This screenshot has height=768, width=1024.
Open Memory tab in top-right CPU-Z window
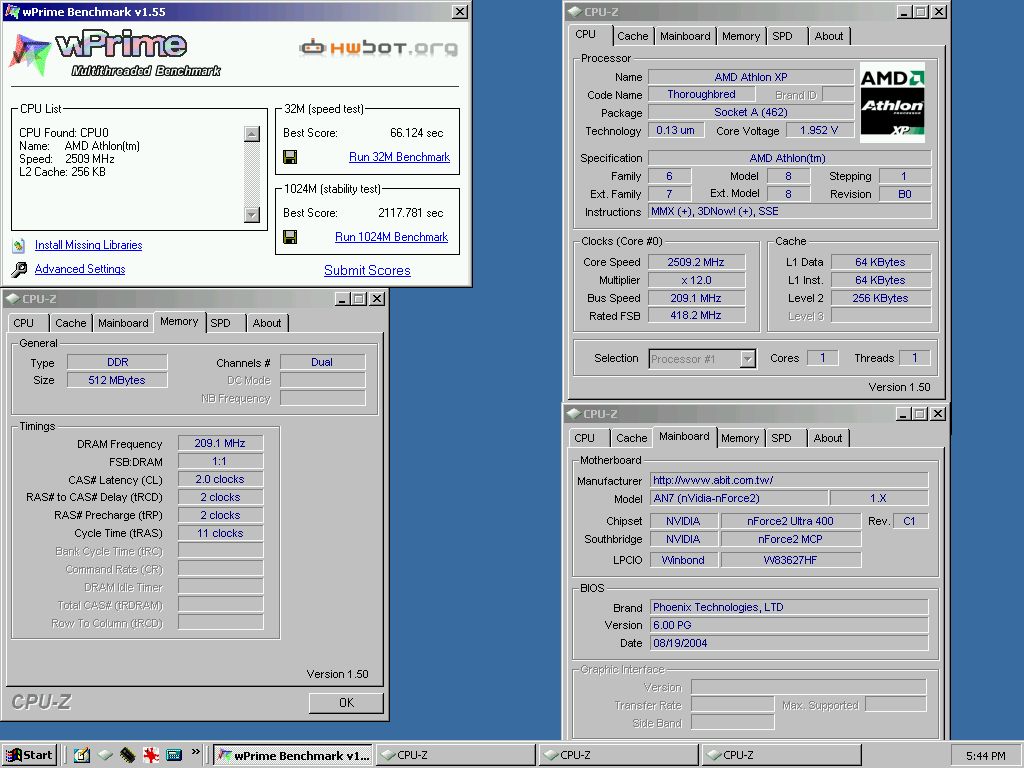[x=741, y=36]
